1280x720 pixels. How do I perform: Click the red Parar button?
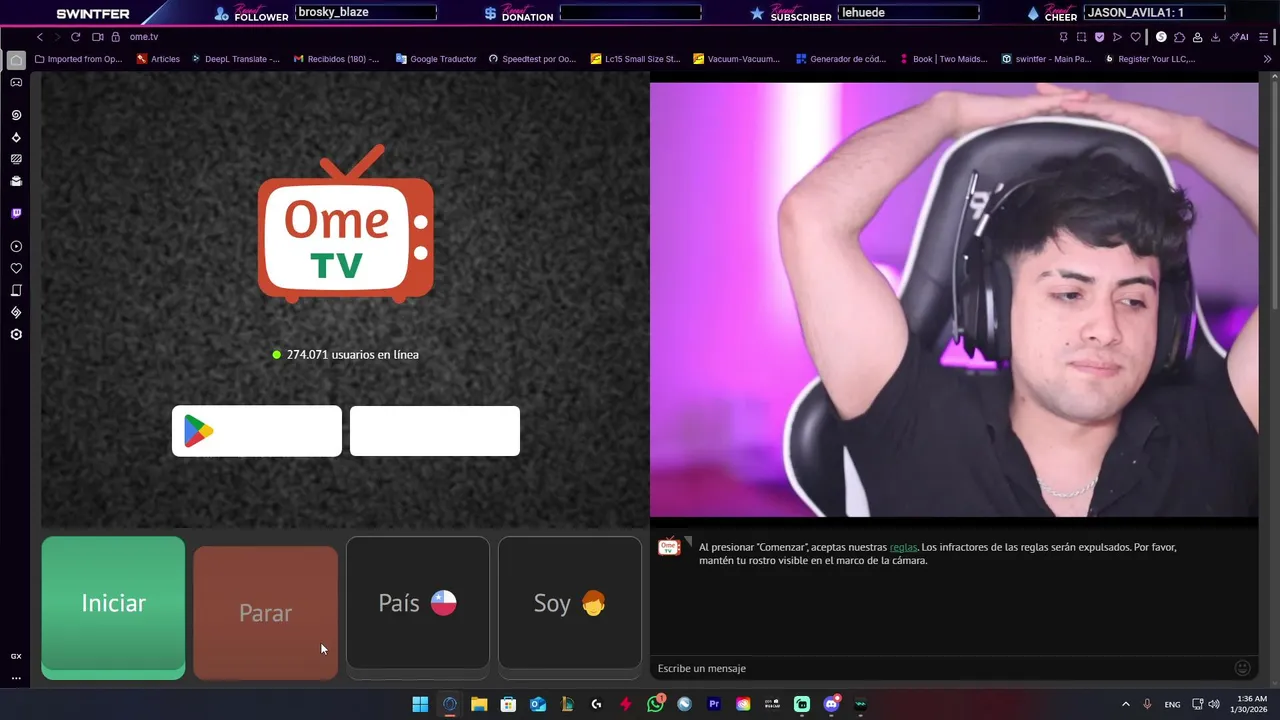[265, 613]
